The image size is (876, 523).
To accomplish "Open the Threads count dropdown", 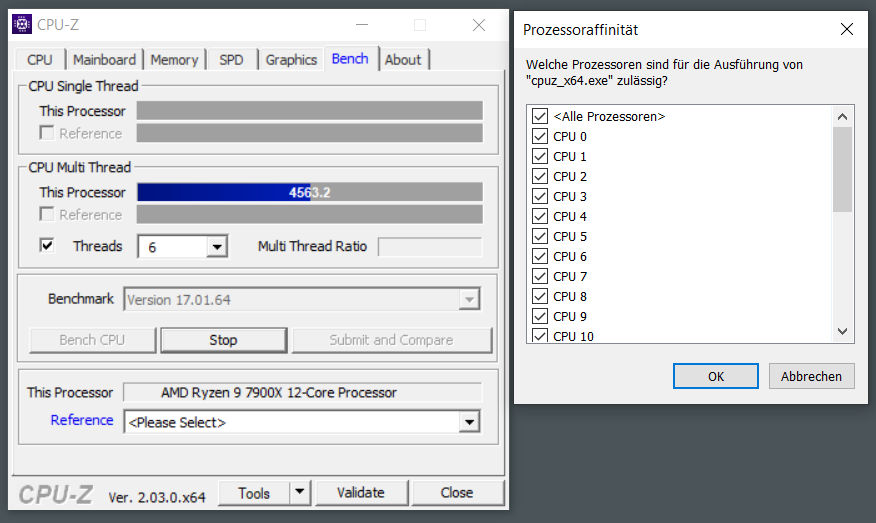I will click(216, 246).
